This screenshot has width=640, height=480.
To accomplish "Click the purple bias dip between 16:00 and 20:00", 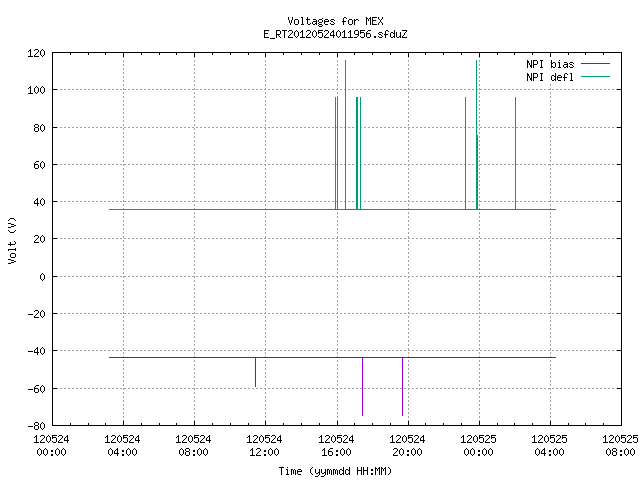I will pyautogui.click(x=362, y=387).
